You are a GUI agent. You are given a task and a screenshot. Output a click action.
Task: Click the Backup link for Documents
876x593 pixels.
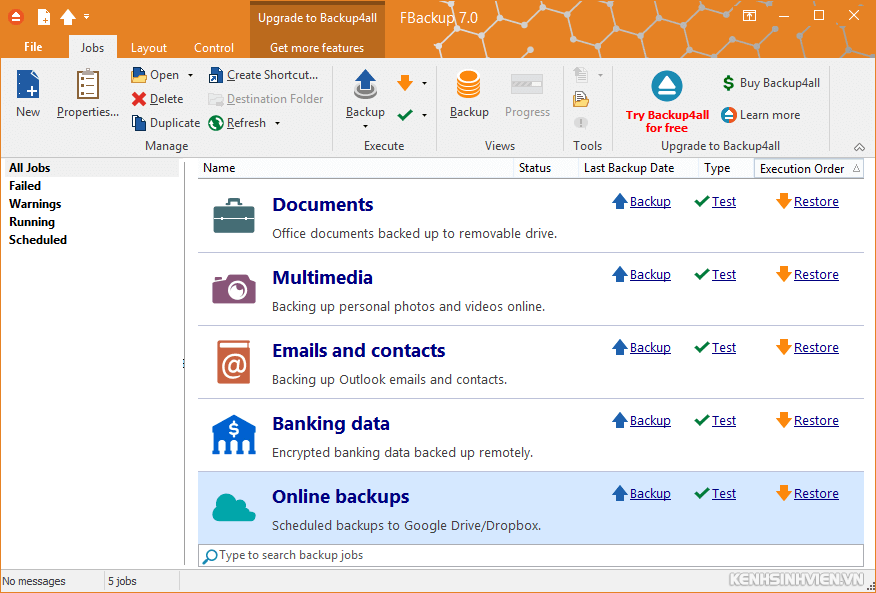650,202
